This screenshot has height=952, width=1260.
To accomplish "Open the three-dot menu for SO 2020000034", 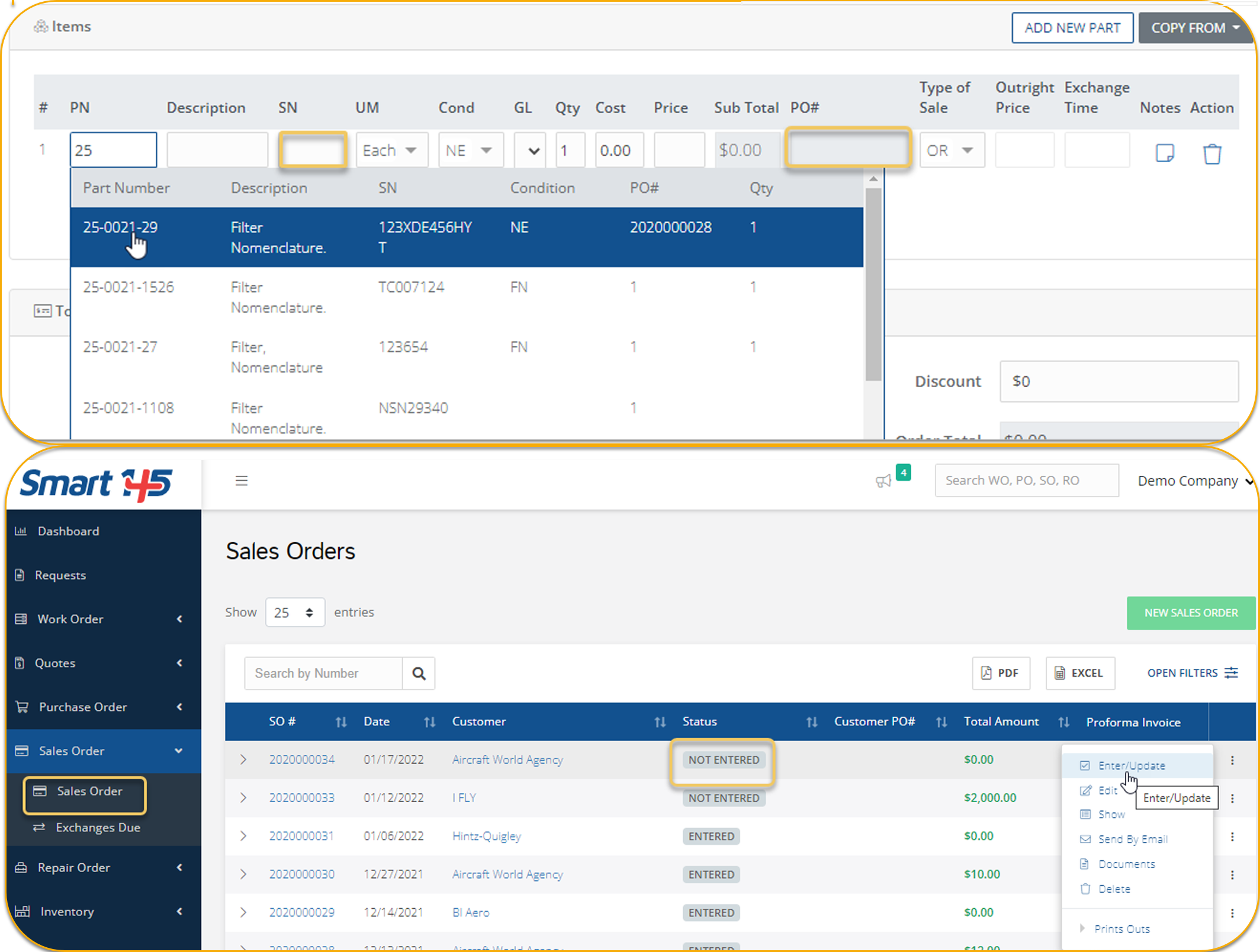I will point(1232,760).
